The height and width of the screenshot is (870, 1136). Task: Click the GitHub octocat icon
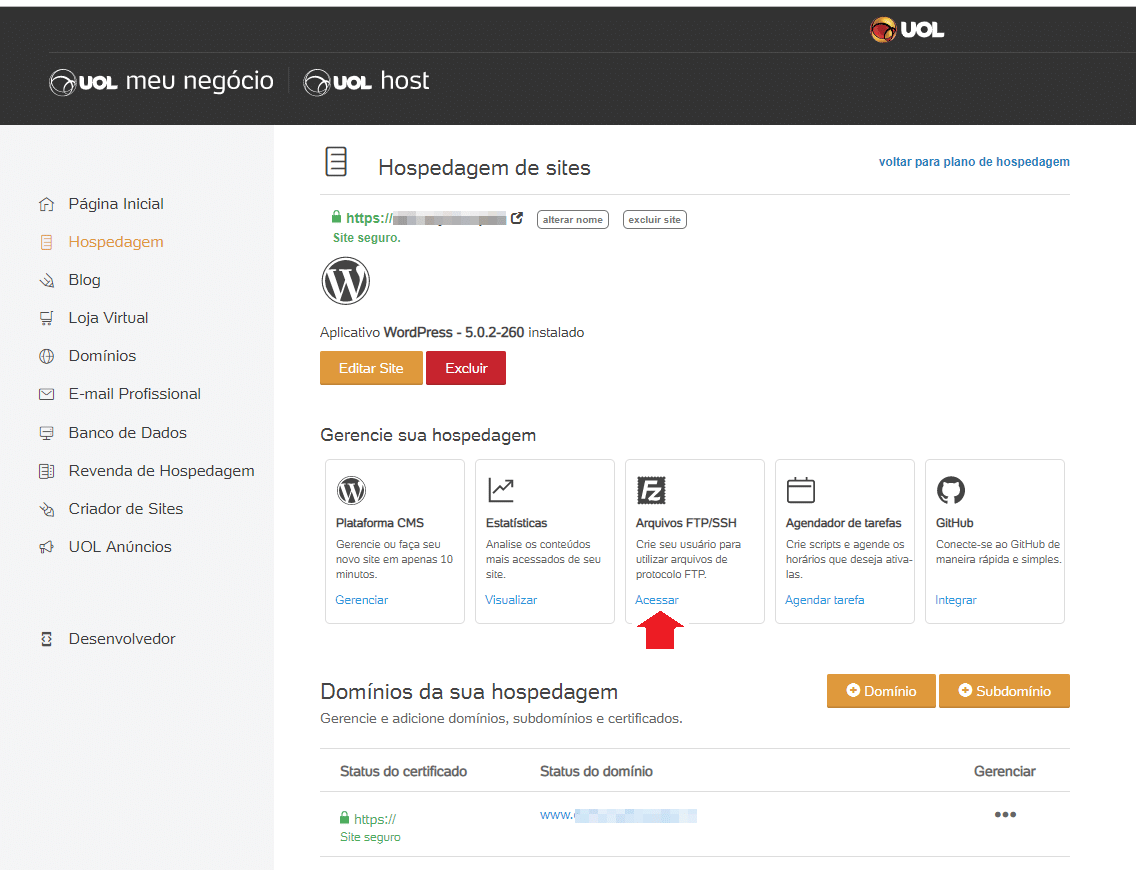[x=951, y=490]
